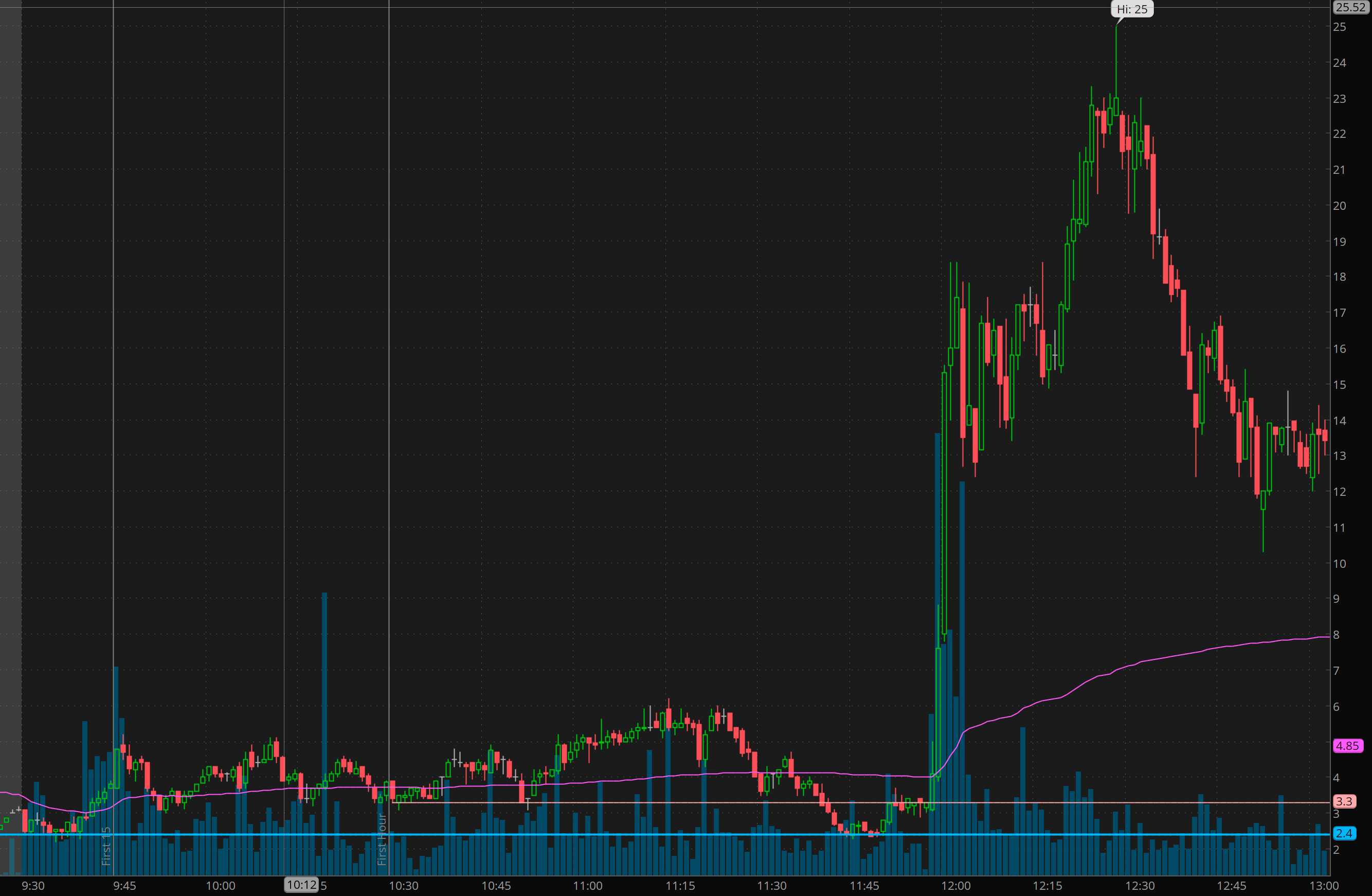This screenshot has height=896, width=1372.
Task: Click the 20 price axis label
Action: 1339,206
